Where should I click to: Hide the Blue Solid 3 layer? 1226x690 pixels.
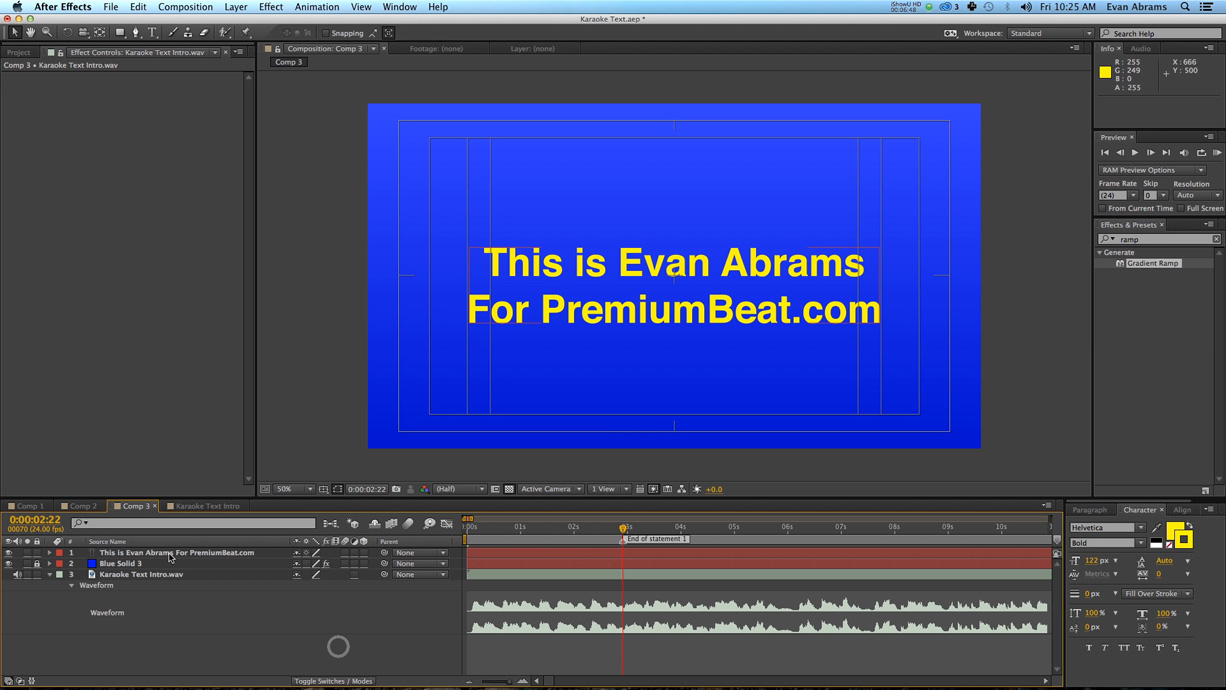click(x=8, y=564)
